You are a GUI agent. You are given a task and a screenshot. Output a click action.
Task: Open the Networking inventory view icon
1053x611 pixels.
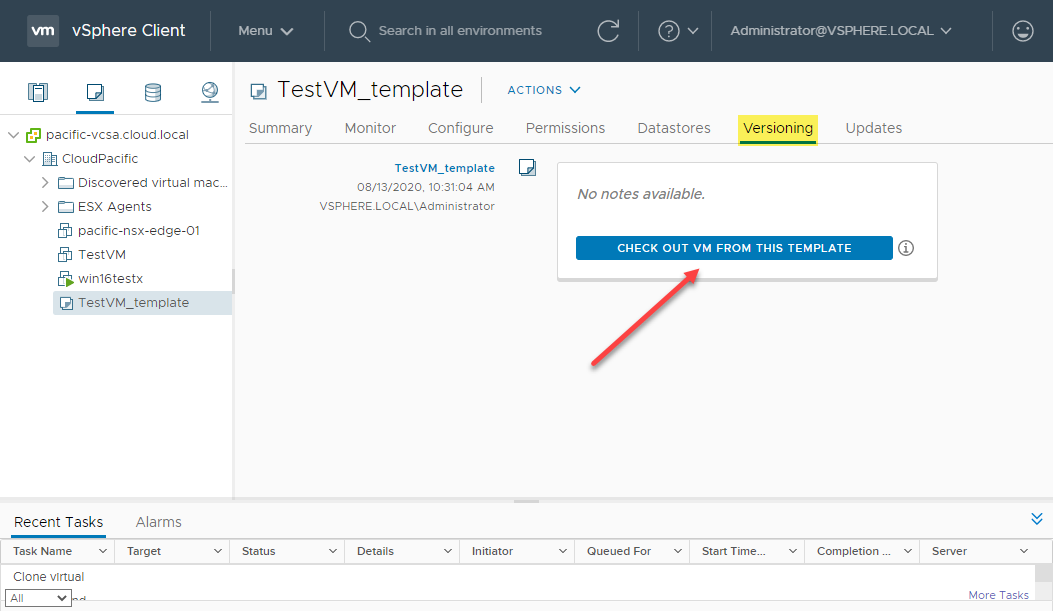point(210,92)
